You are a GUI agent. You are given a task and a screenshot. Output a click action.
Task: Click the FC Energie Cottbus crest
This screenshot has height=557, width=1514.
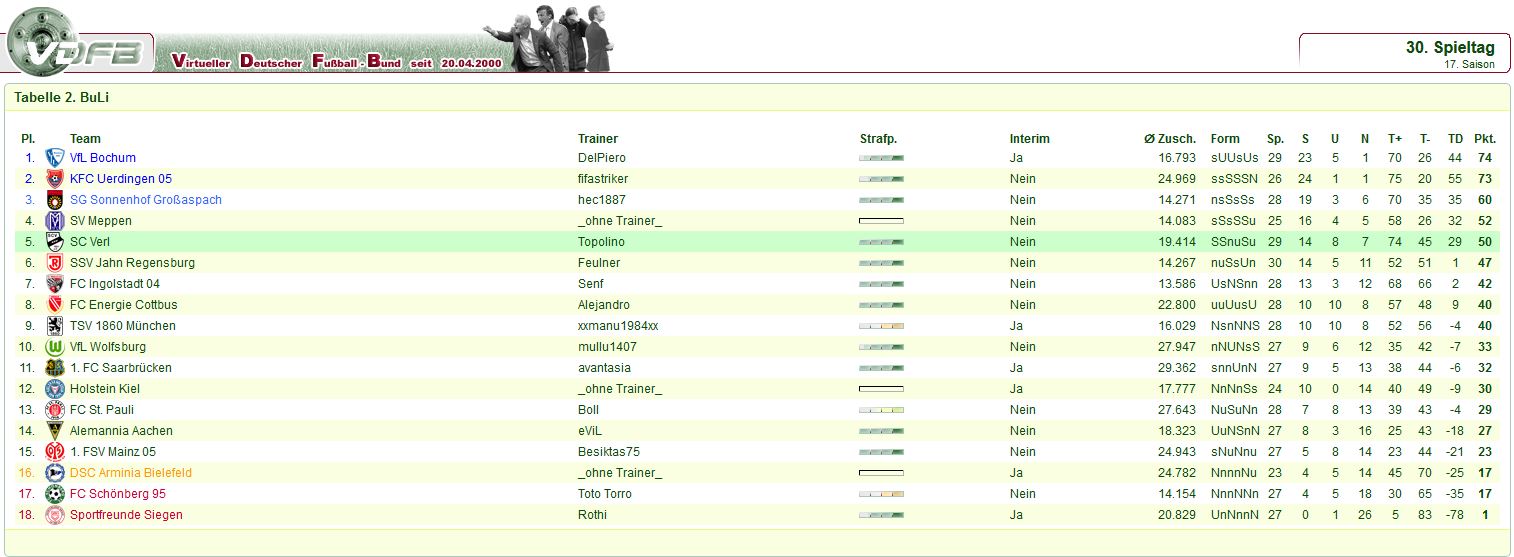55,305
